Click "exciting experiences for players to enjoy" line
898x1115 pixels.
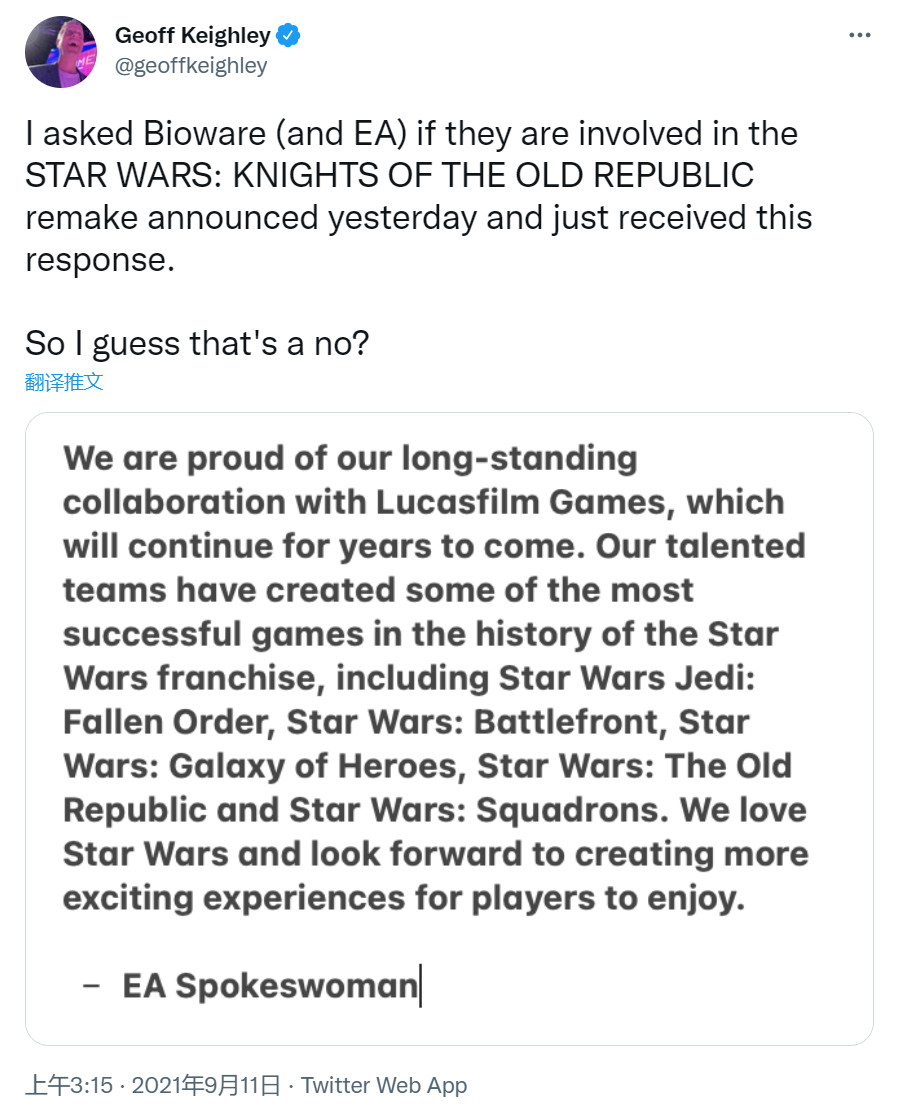pyautogui.click(x=404, y=898)
